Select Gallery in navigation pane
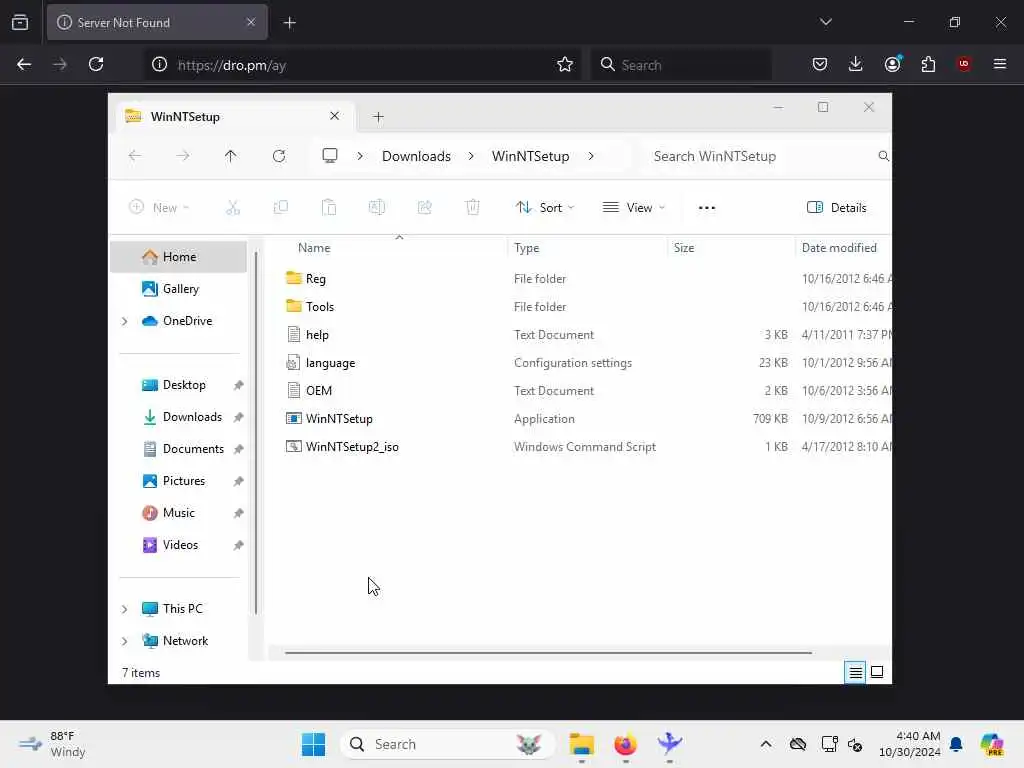1024x768 pixels. coord(178,289)
